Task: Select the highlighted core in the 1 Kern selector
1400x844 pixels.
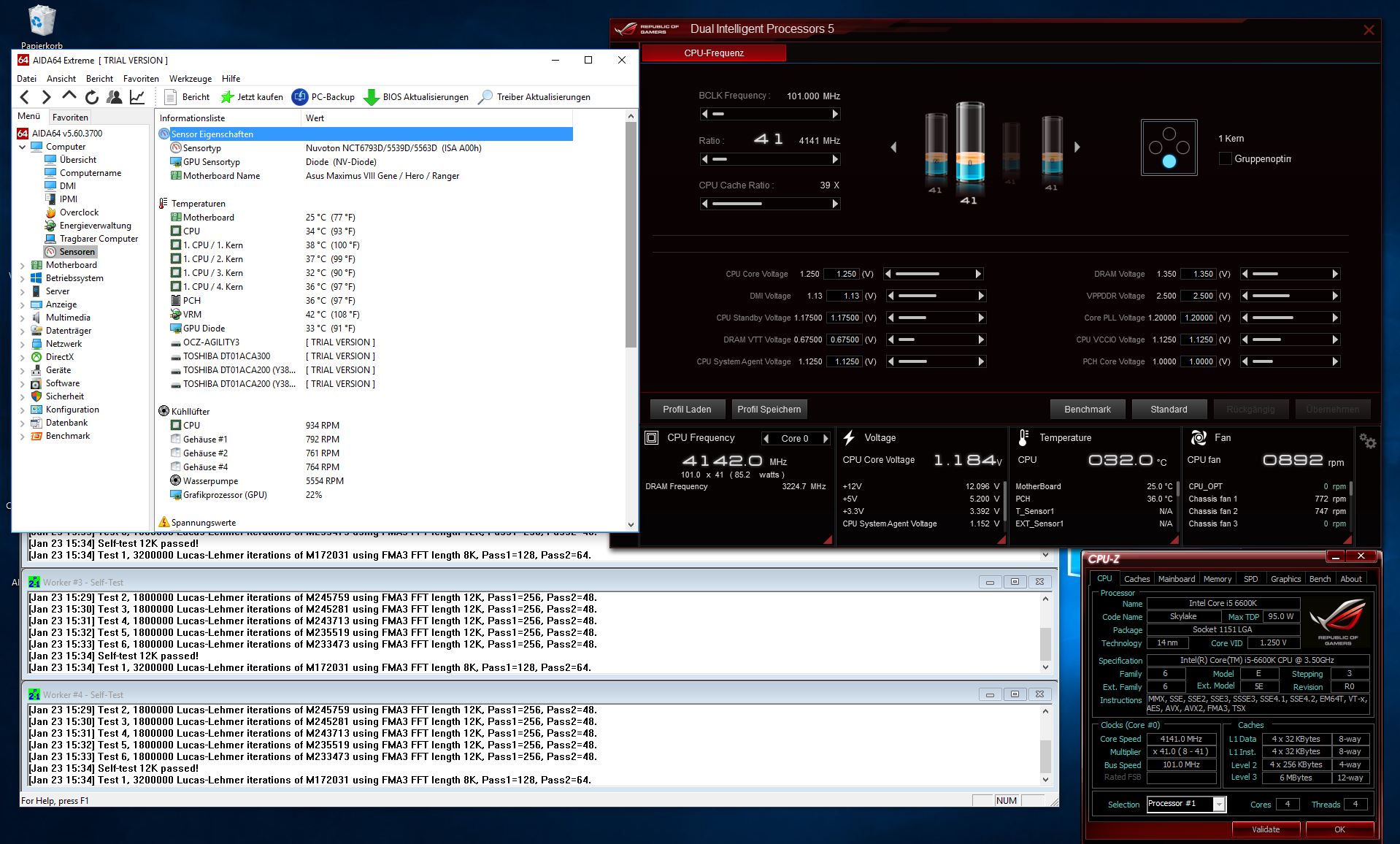Action: point(1169,161)
